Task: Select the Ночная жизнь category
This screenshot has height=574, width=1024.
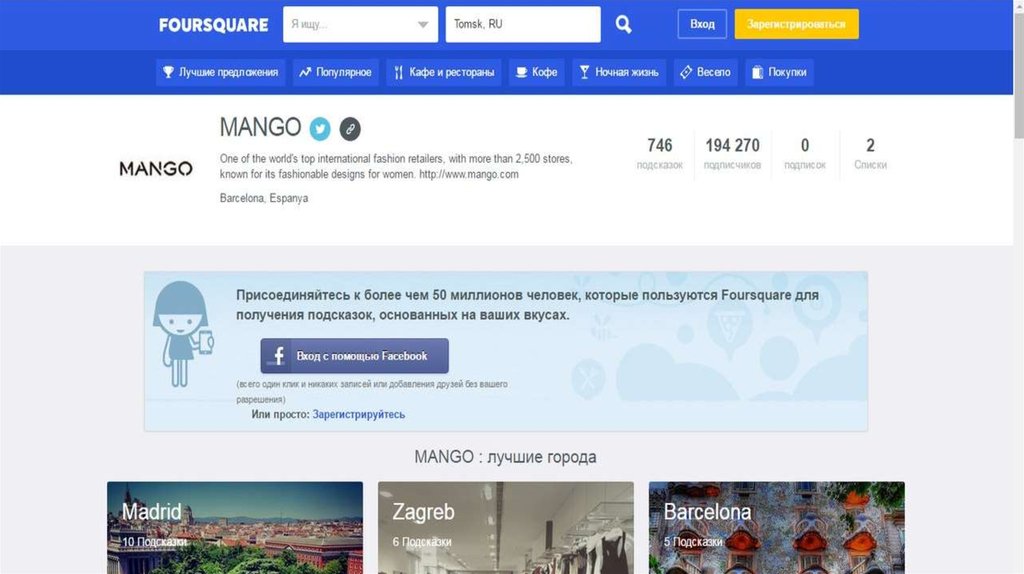Action: [x=619, y=72]
